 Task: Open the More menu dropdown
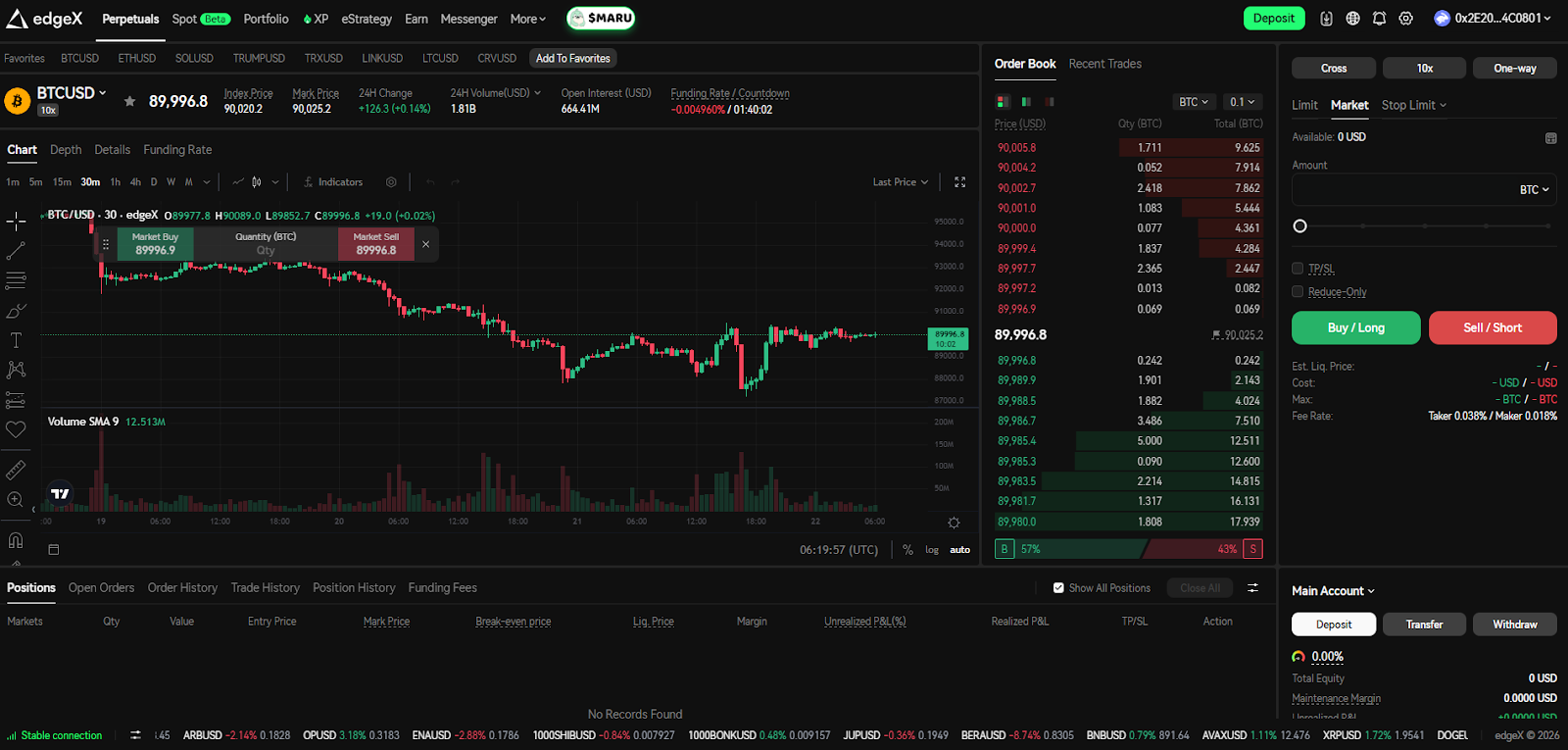pos(528,19)
